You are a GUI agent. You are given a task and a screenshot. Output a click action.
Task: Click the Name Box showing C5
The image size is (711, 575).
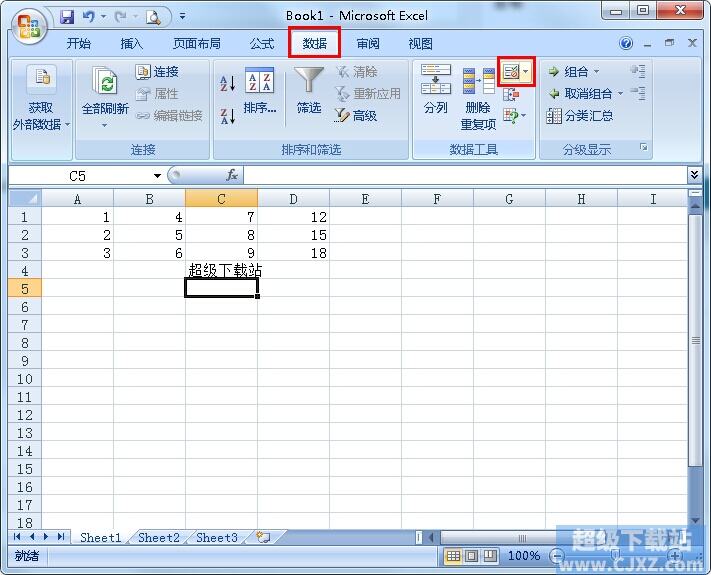78,176
